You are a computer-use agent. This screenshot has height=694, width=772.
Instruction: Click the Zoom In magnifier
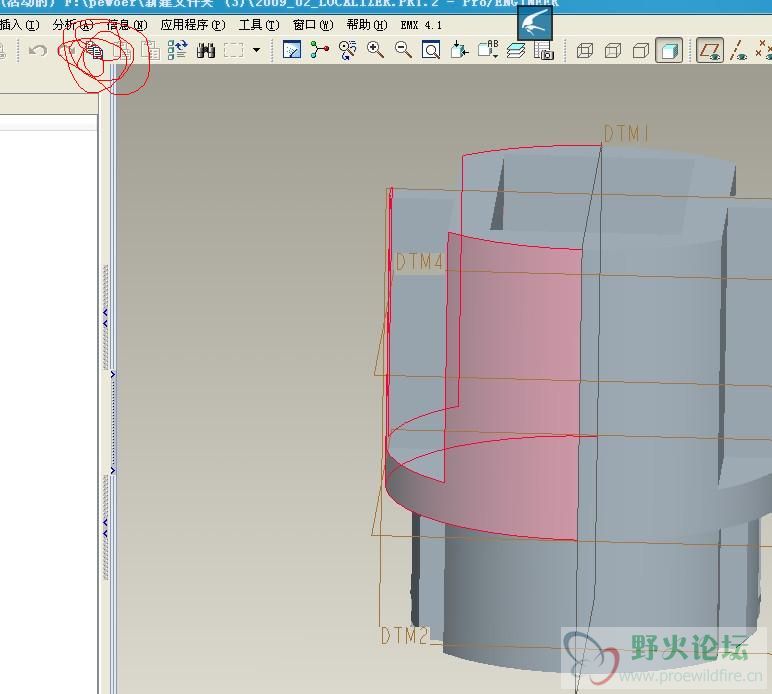(x=375, y=50)
